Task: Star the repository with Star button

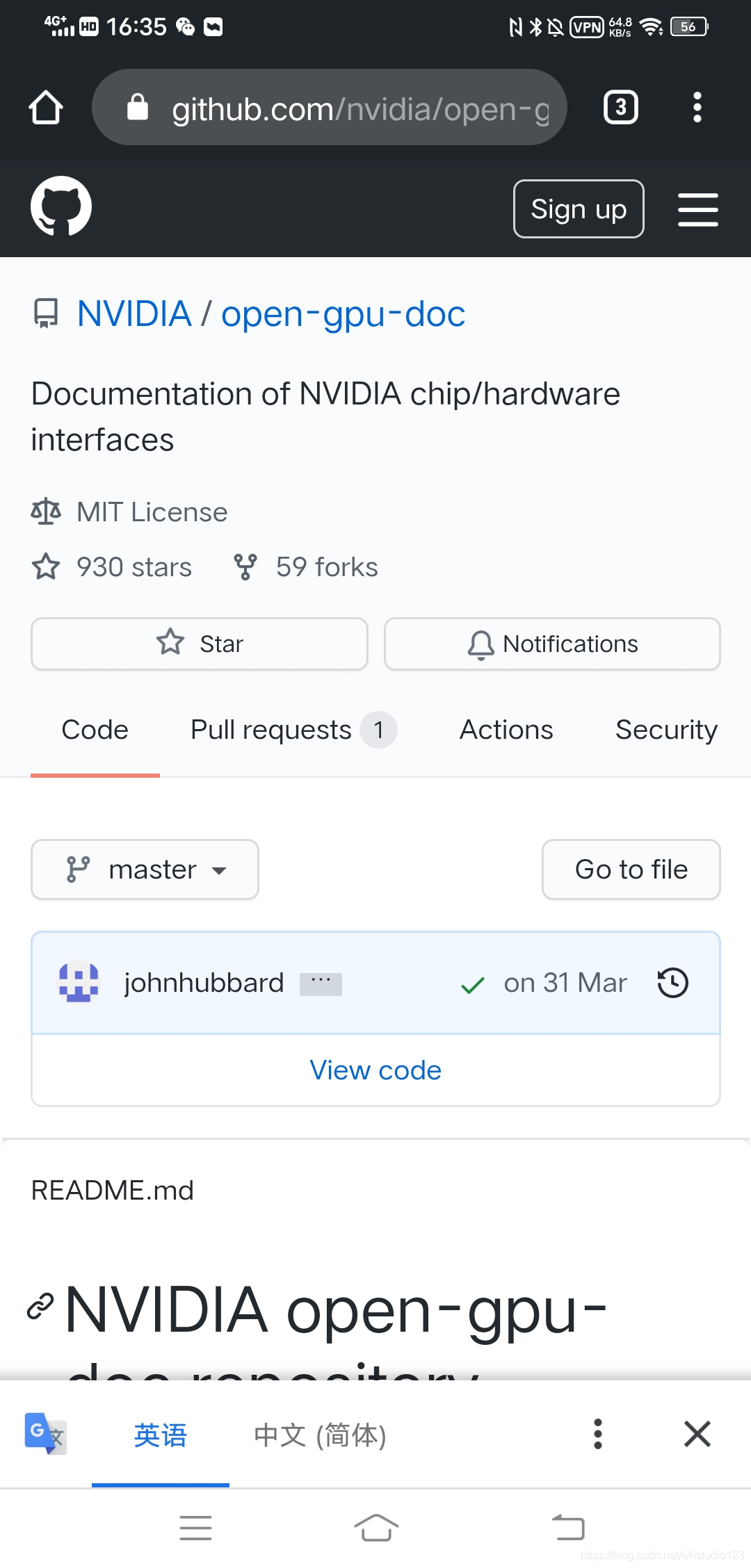Action: coord(200,644)
